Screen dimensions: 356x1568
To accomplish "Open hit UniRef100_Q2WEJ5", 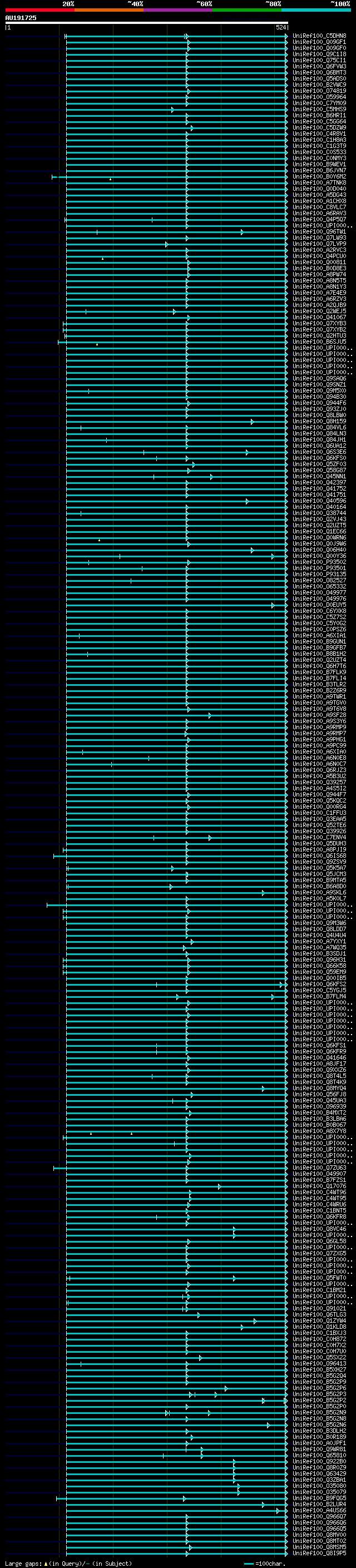I will pos(319,311).
